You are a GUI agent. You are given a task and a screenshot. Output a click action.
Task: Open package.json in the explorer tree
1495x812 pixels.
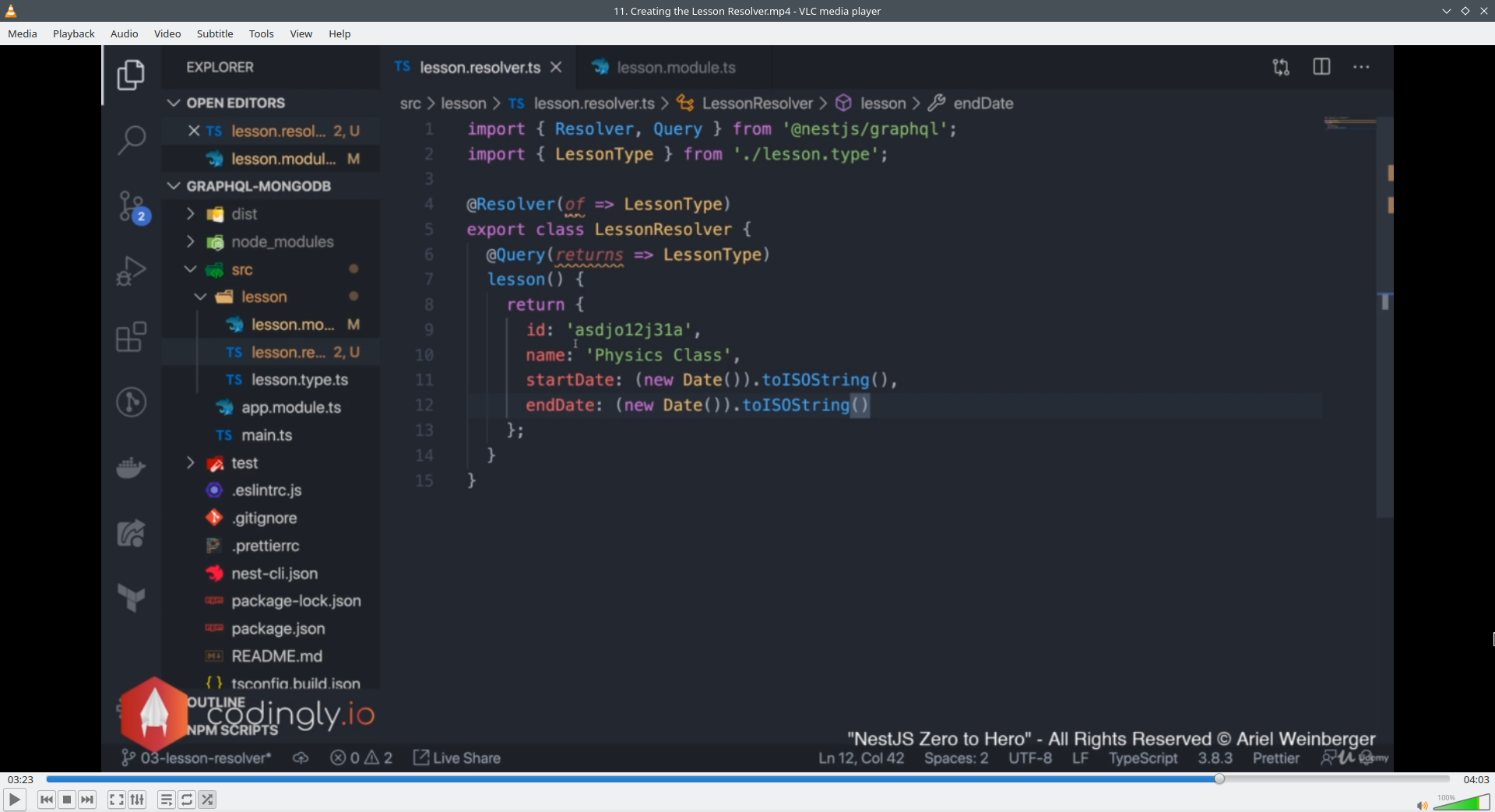pyautogui.click(x=278, y=629)
